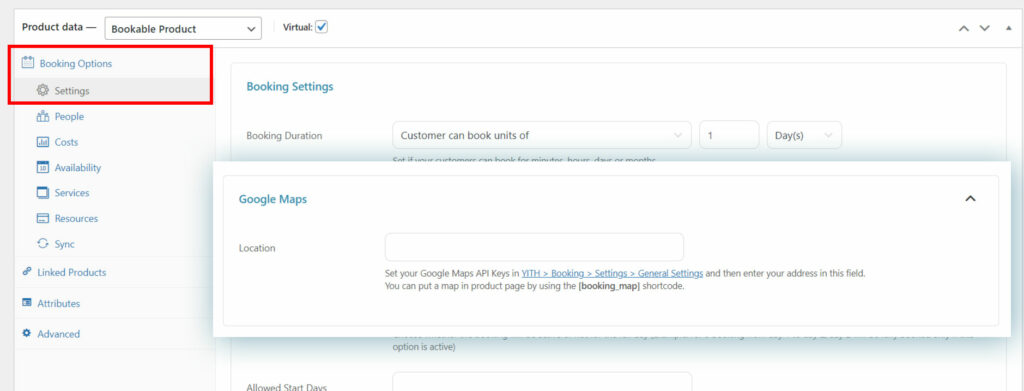
Task: Click the Availability calendar icon
Action: tap(43, 167)
